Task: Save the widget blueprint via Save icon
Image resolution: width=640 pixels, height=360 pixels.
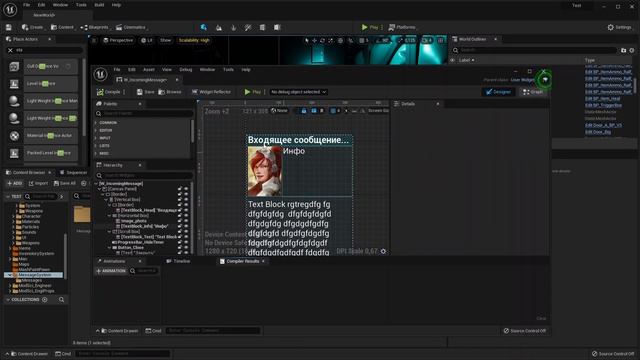Action: pos(145,92)
